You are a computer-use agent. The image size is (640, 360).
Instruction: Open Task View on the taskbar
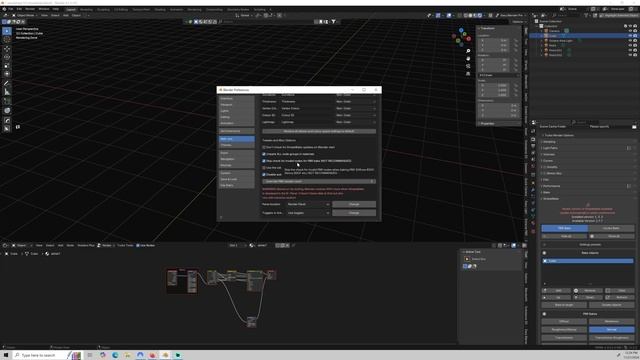click(x=90, y=355)
